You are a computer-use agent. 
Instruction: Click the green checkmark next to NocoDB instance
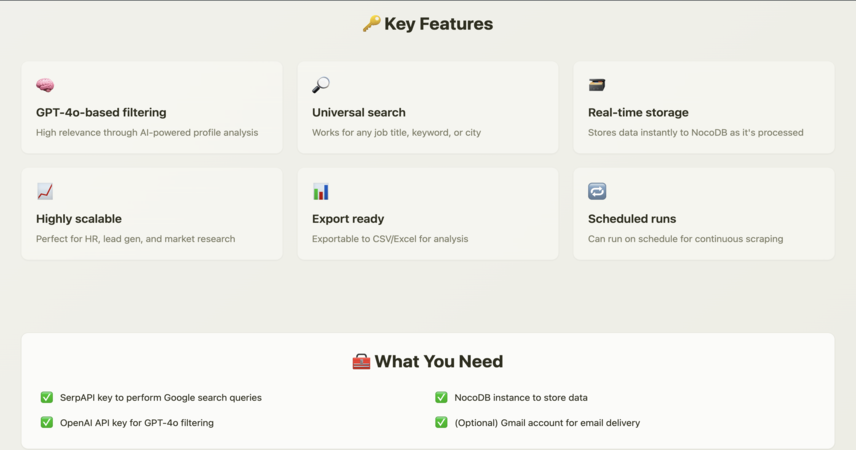(x=441, y=397)
